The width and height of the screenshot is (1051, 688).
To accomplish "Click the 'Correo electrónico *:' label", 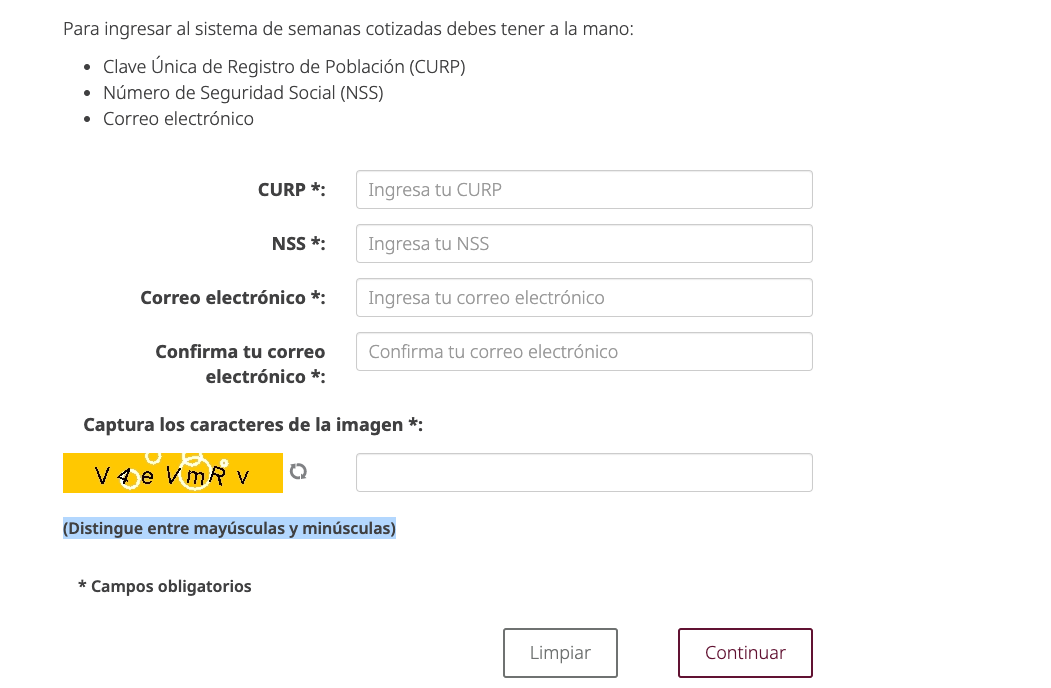I will [233, 298].
